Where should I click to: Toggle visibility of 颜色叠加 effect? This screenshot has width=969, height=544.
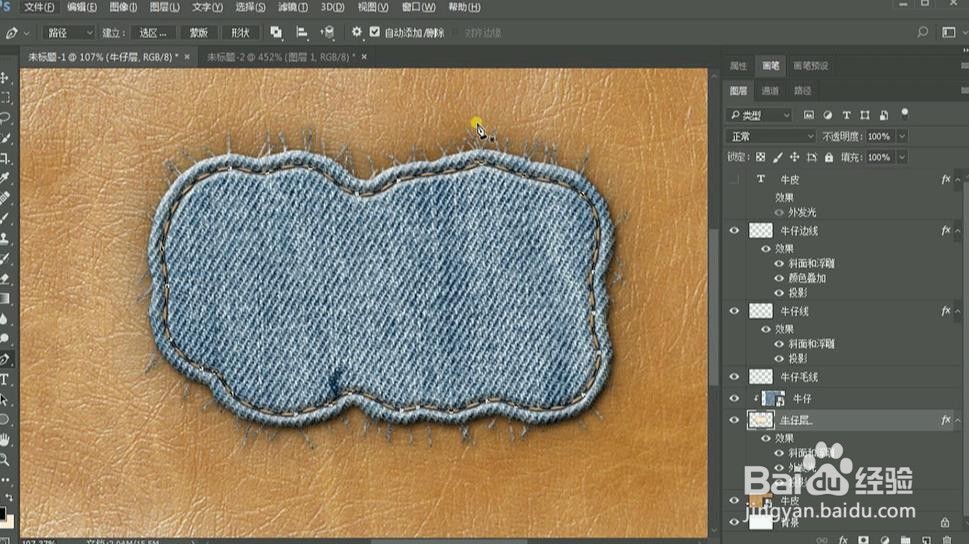[x=779, y=278]
